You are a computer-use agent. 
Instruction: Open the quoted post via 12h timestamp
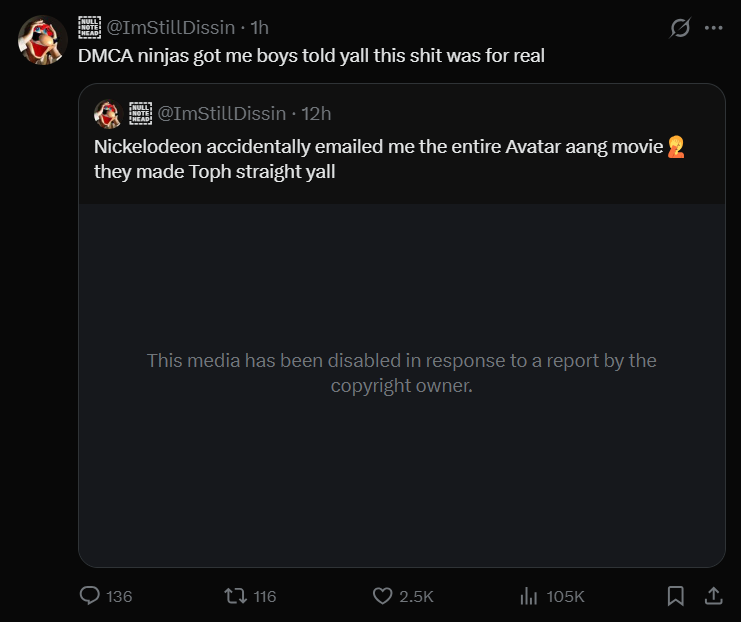pos(316,114)
